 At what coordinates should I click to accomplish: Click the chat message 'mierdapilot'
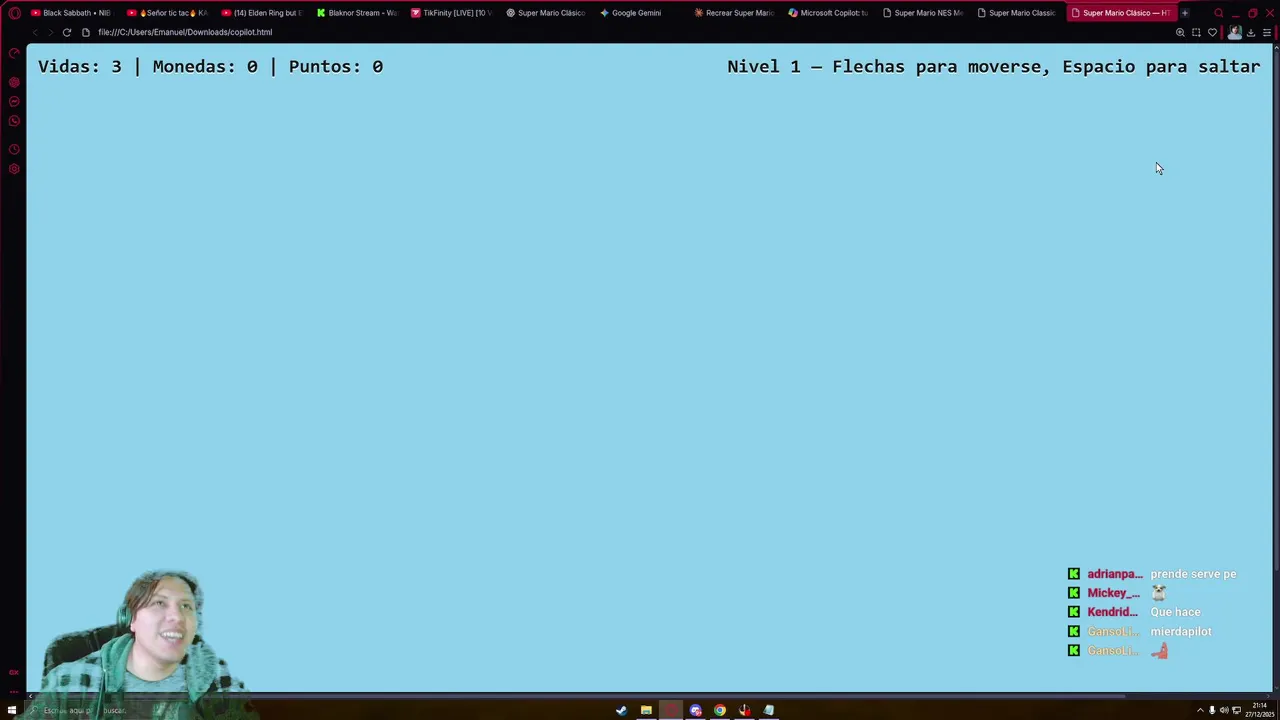coord(1181,631)
